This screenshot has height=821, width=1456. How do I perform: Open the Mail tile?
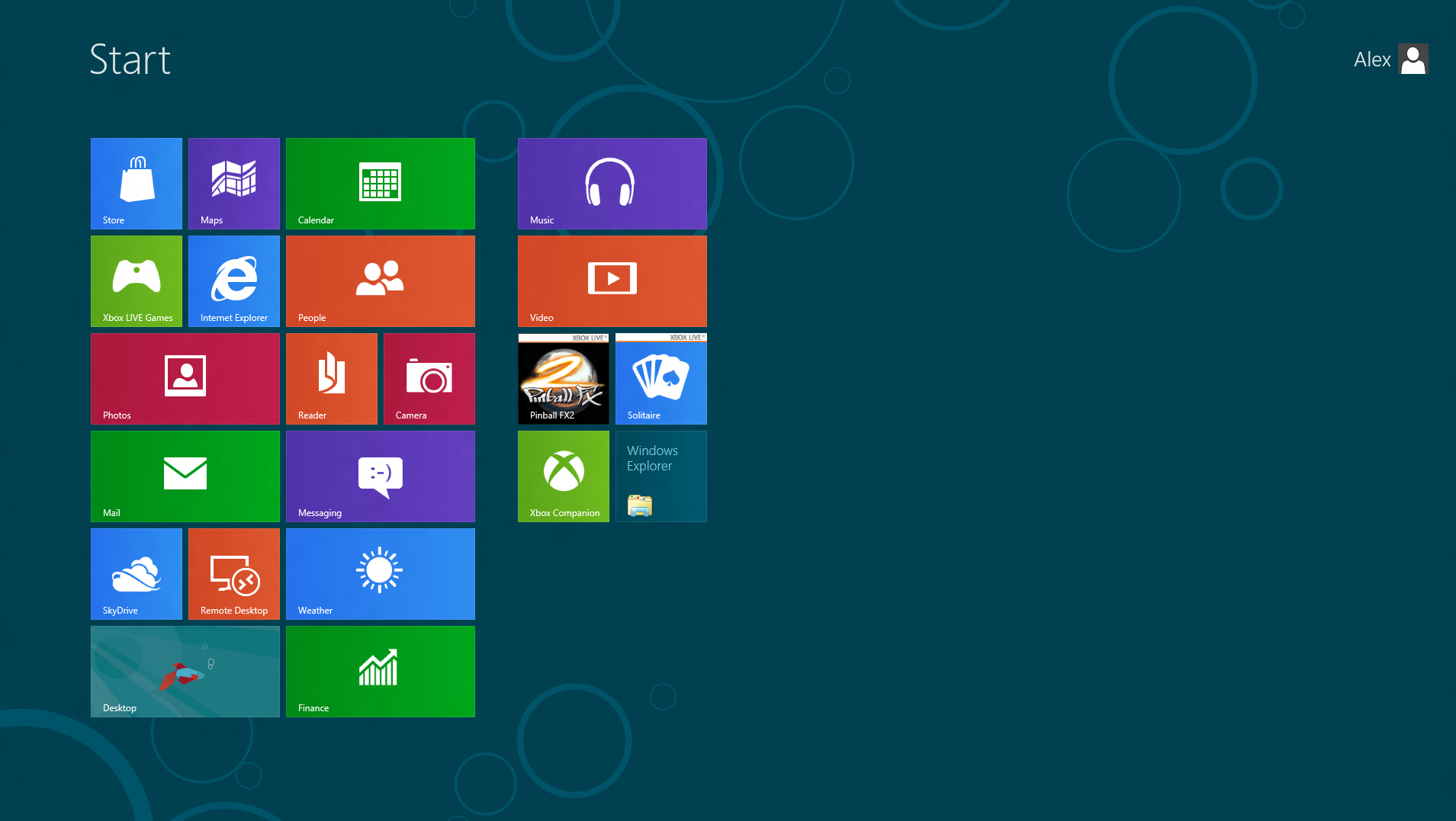(185, 476)
